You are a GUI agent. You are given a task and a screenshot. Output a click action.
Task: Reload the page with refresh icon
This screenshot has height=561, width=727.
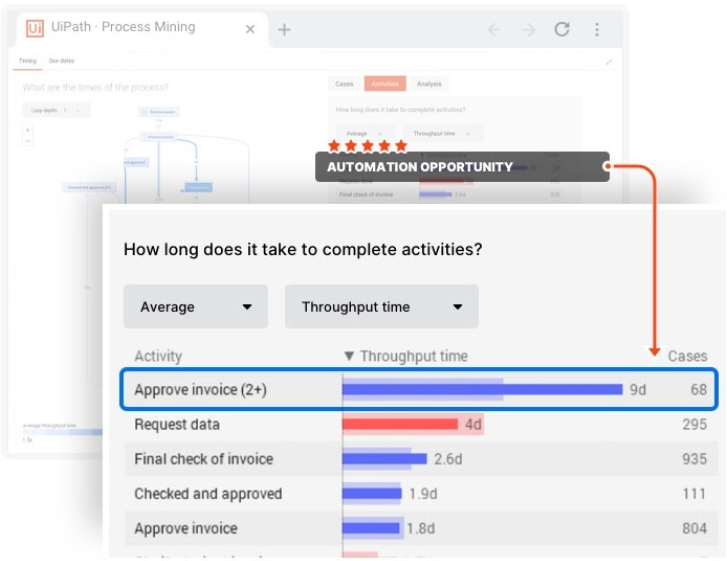[x=562, y=29]
